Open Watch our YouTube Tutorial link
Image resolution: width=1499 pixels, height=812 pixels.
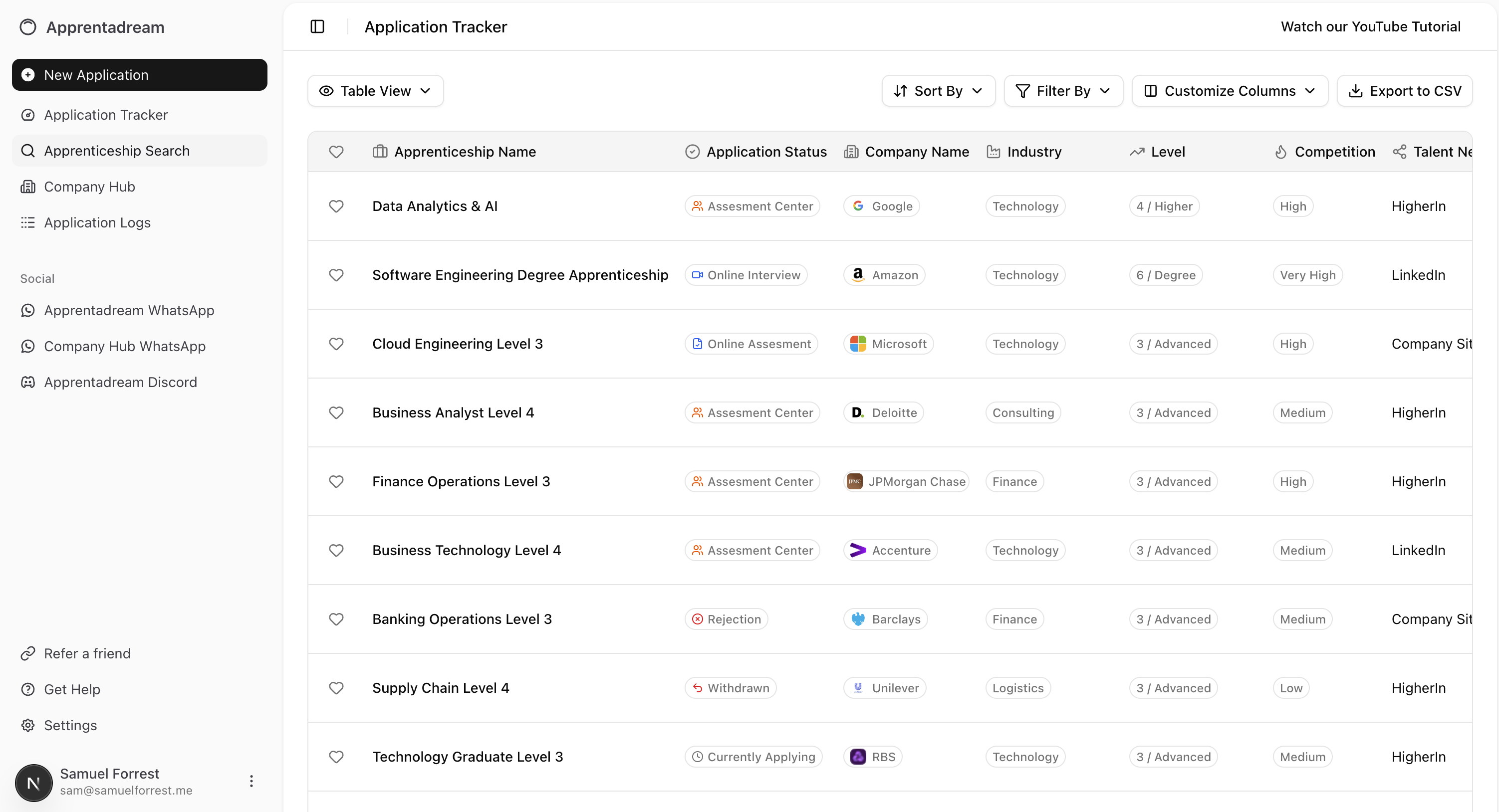tap(1370, 26)
